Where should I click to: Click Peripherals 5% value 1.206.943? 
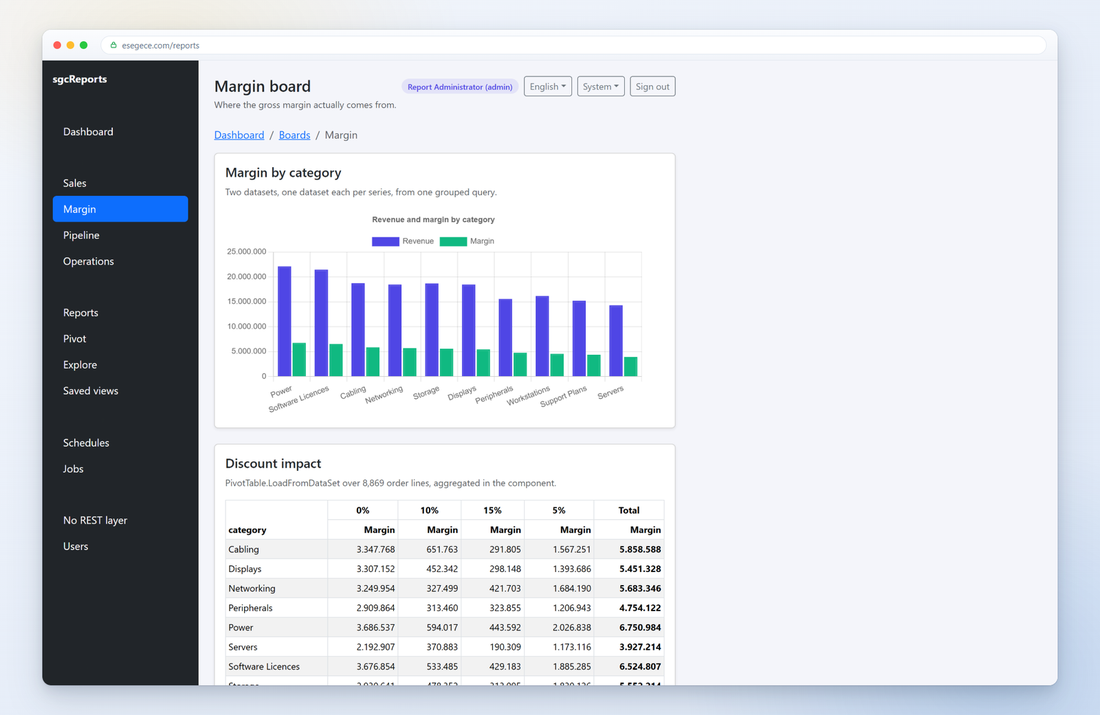(x=572, y=608)
